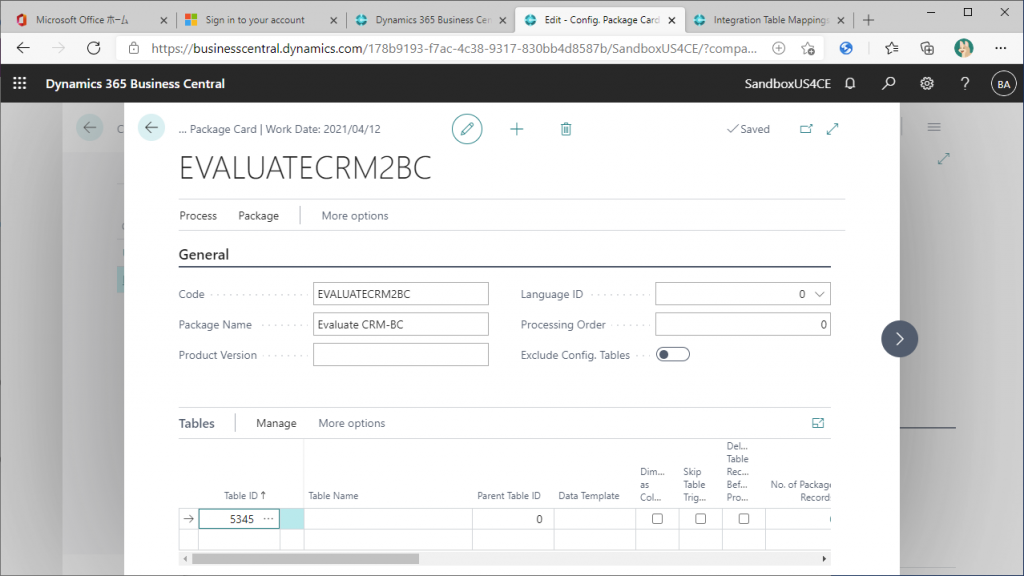Screen dimensions: 1024x576
Task: Collapse the General section heading
Action: (204, 255)
